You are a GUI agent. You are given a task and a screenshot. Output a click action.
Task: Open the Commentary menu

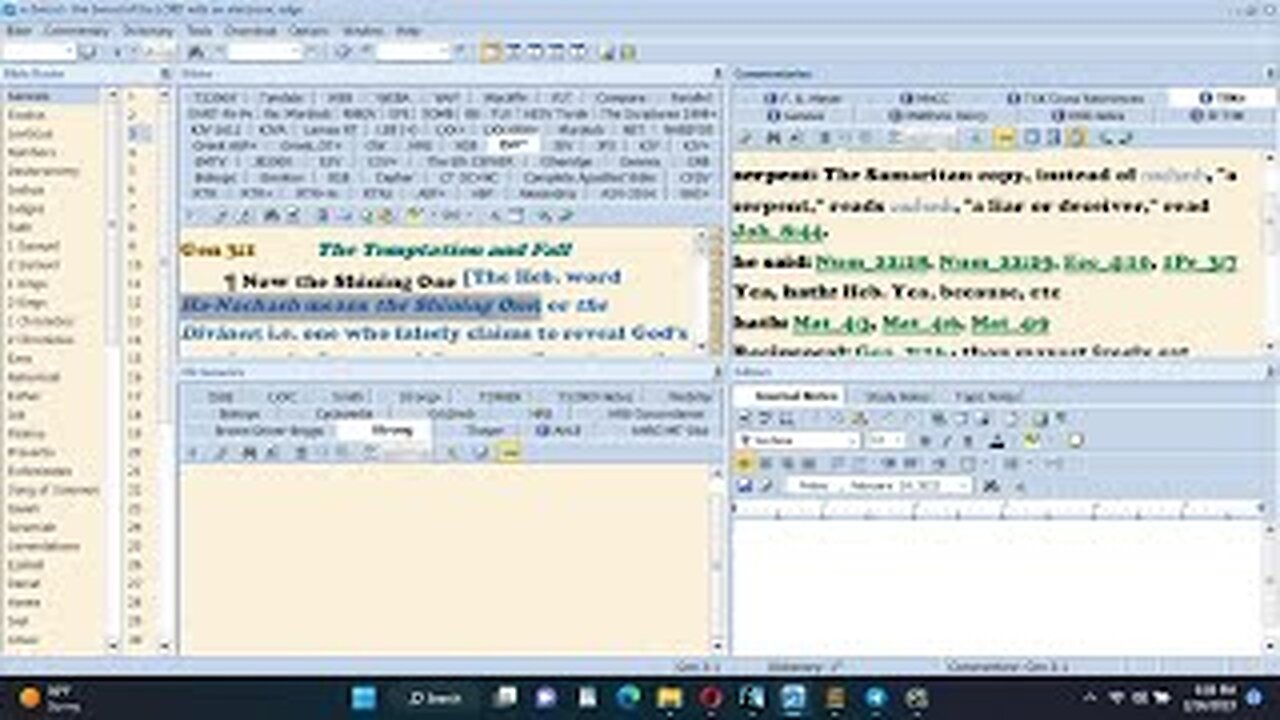click(x=77, y=31)
